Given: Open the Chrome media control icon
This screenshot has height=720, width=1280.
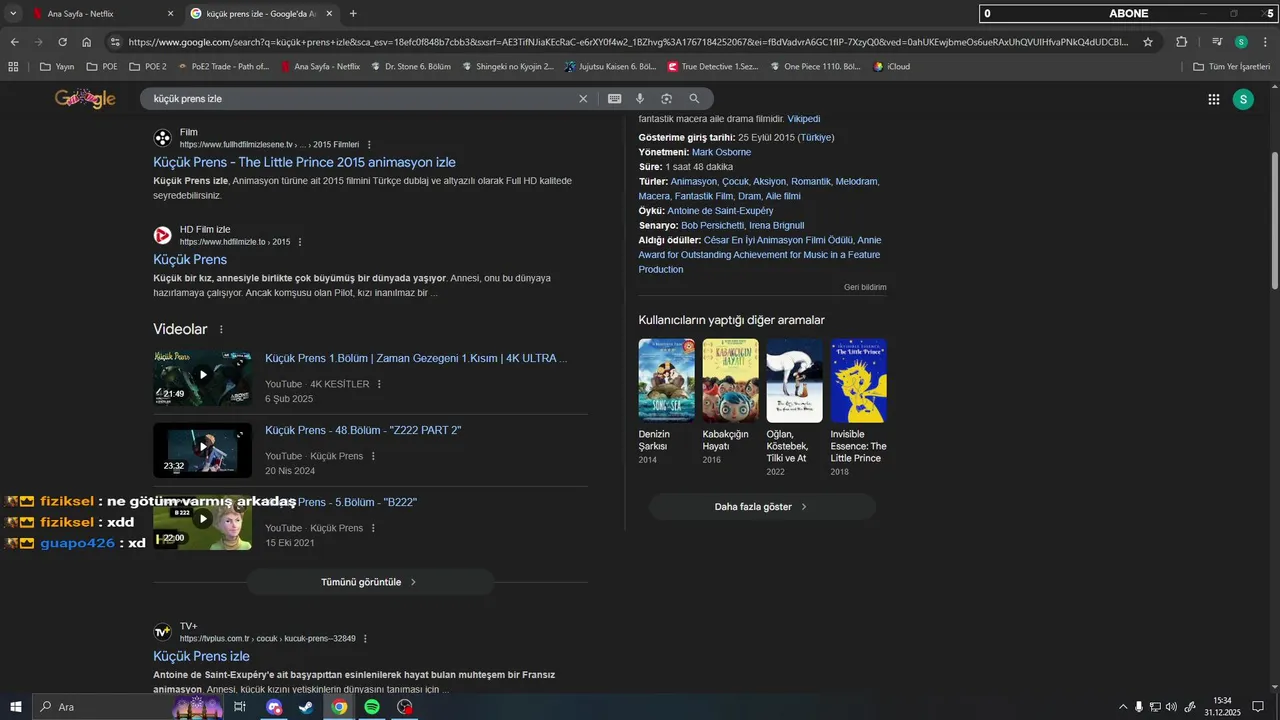Looking at the screenshot, I should tap(1217, 42).
